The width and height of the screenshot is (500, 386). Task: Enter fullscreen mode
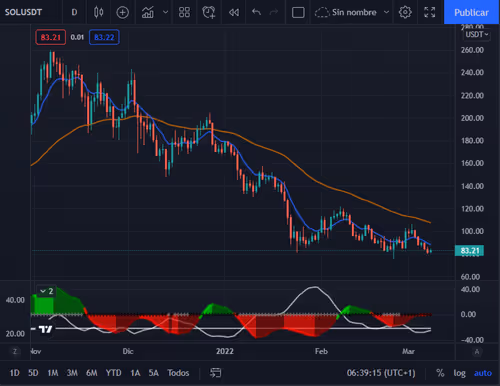[x=429, y=12]
